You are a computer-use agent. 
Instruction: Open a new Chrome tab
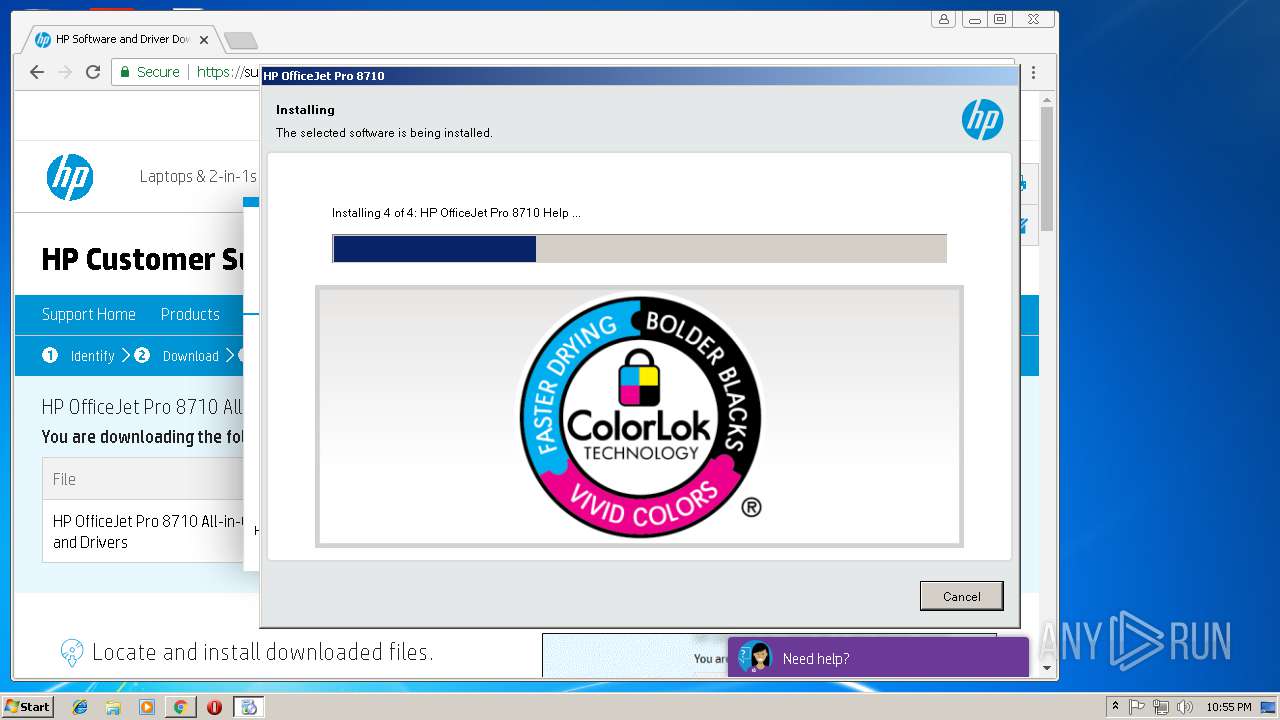click(x=240, y=40)
